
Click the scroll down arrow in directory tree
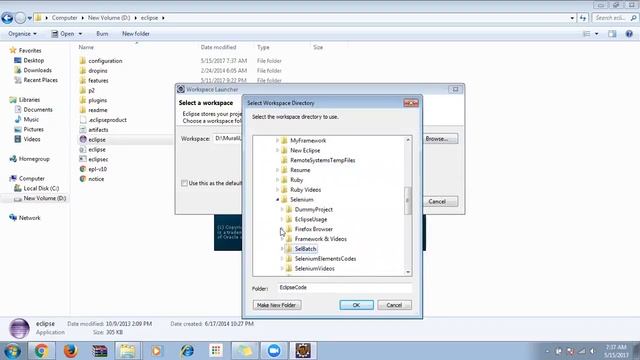click(408, 272)
